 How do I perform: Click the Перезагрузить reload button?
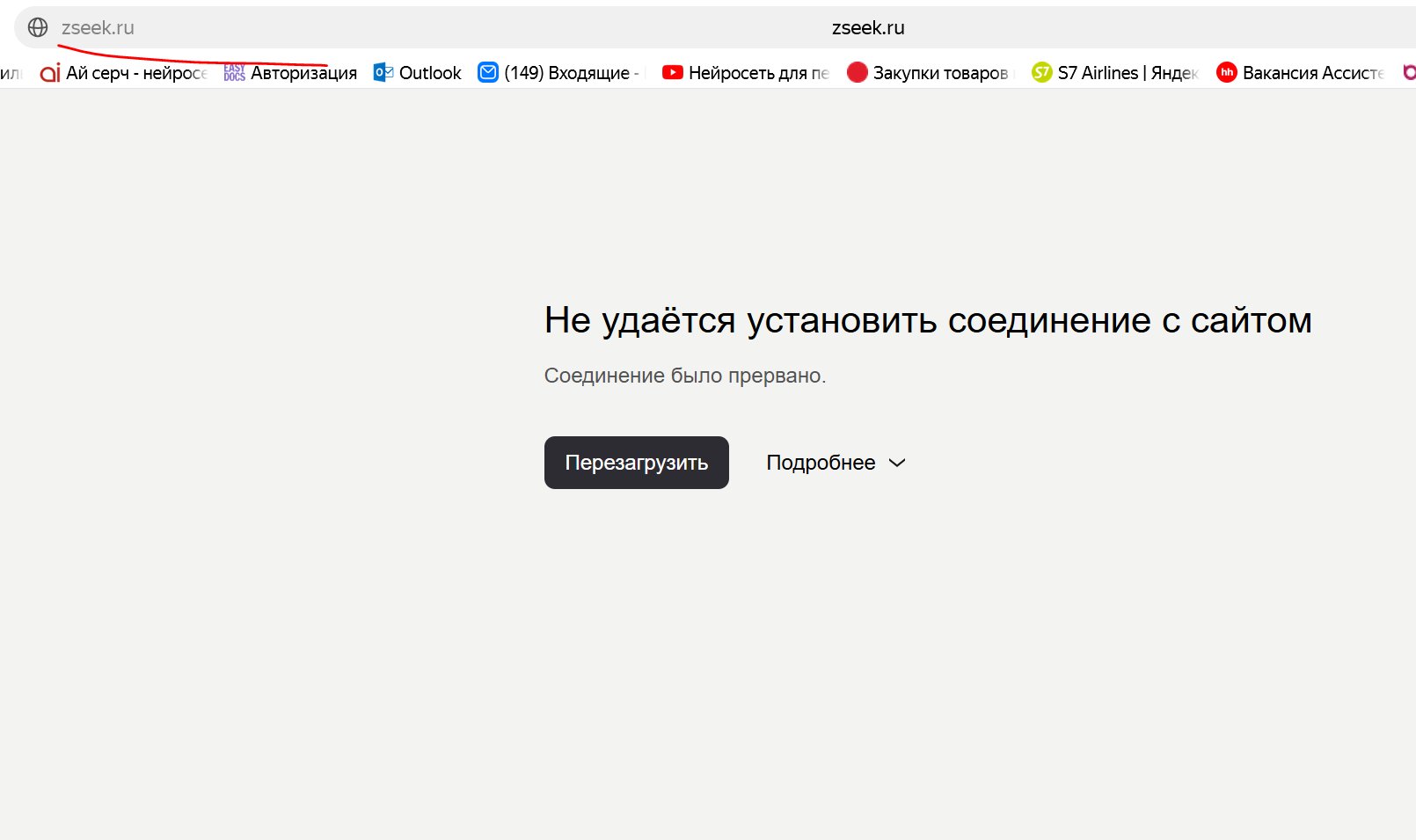coord(637,463)
